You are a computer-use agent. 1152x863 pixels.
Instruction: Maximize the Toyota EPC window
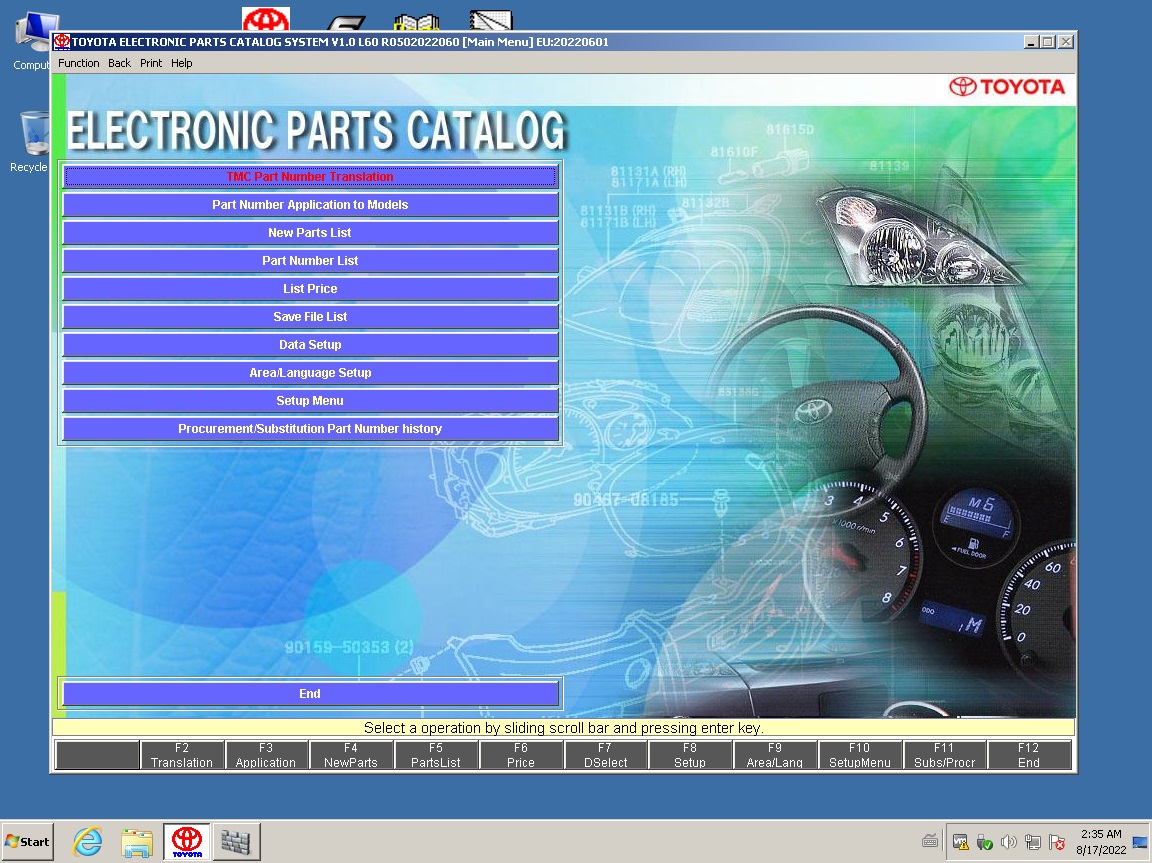point(1048,43)
